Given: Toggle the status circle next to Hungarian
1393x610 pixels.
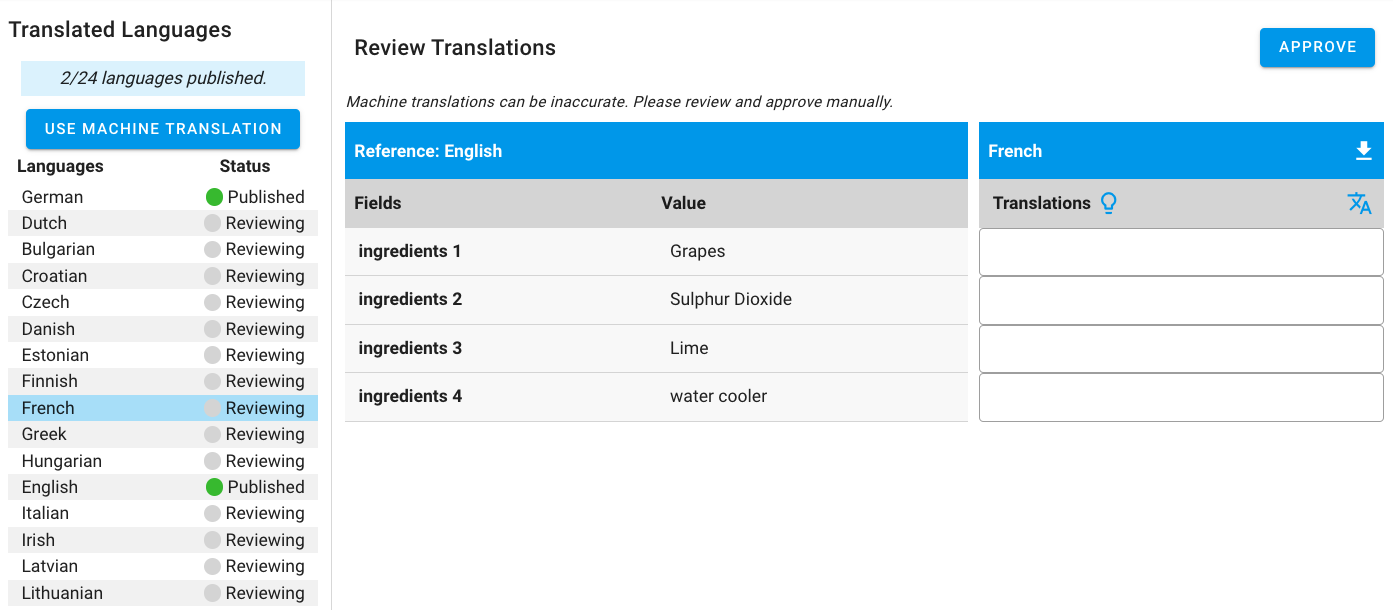Looking at the screenshot, I should 212,460.
